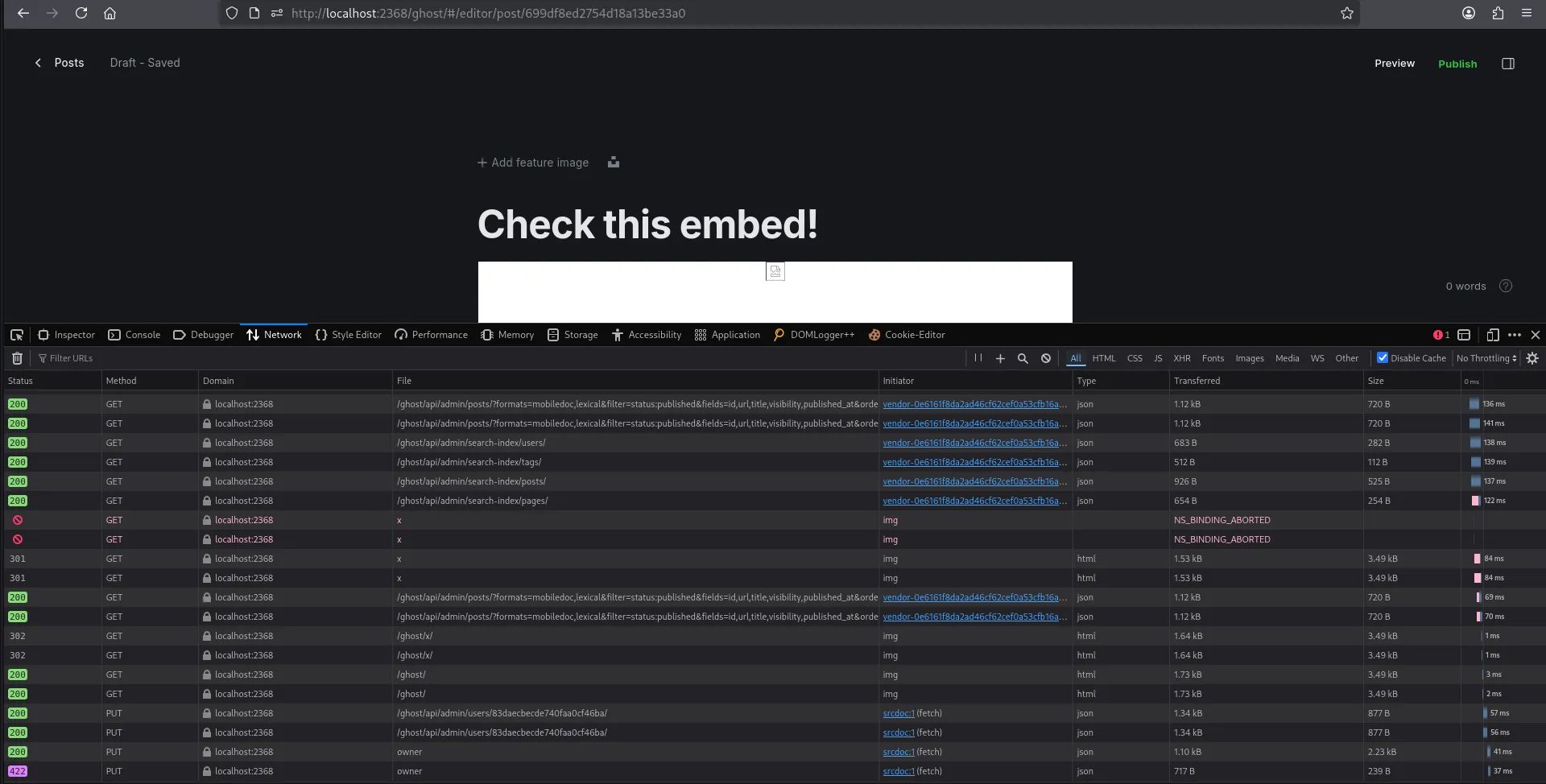
Task: Open request blocking panel icon
Action: 1045,358
